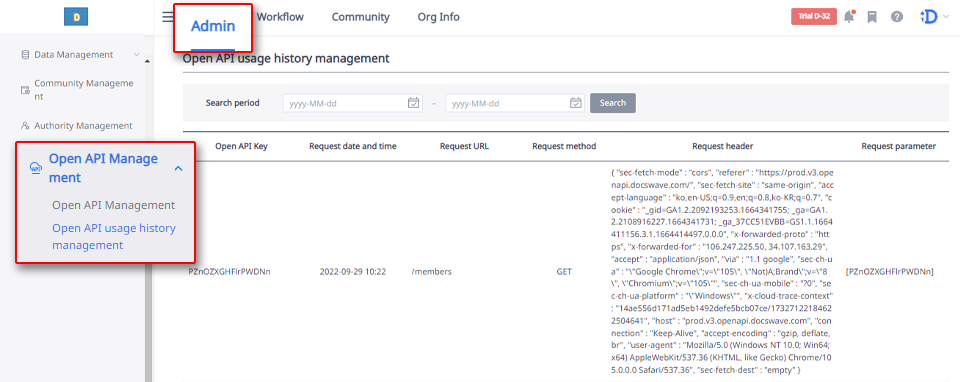Click the Request header column header
Screen dimensions: 960x382
(722, 146)
